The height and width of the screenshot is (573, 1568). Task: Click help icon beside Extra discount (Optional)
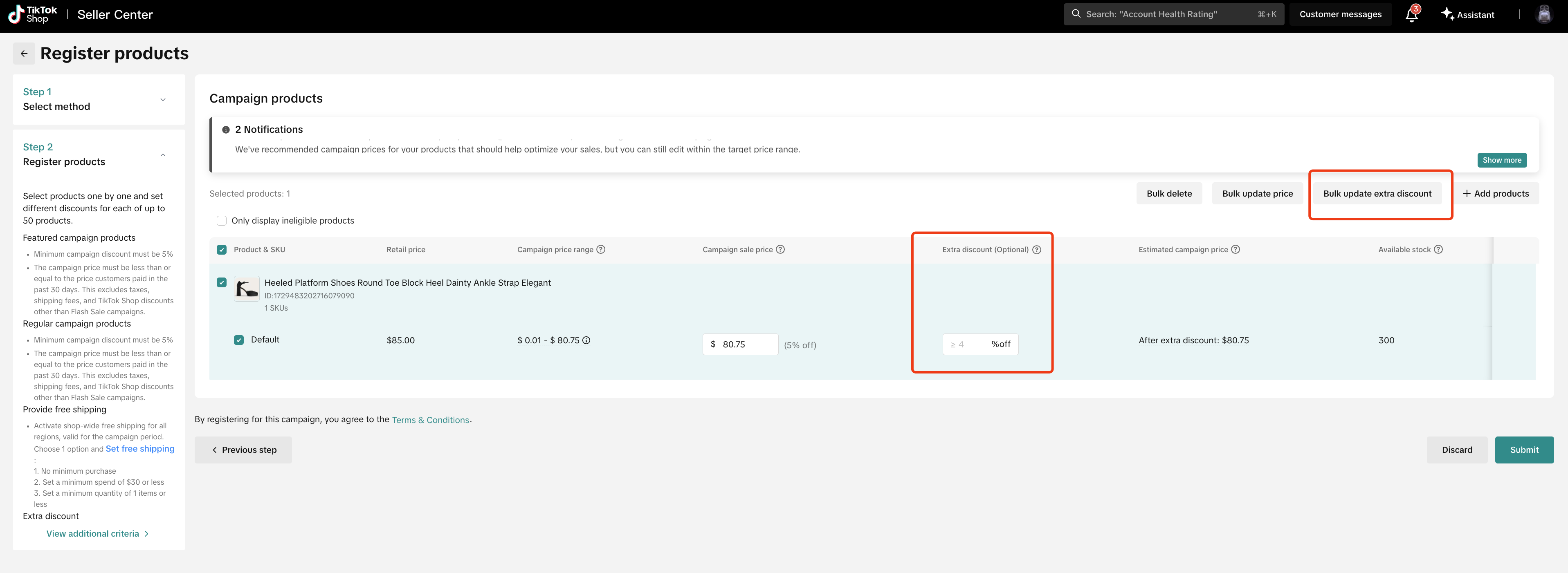click(1037, 249)
